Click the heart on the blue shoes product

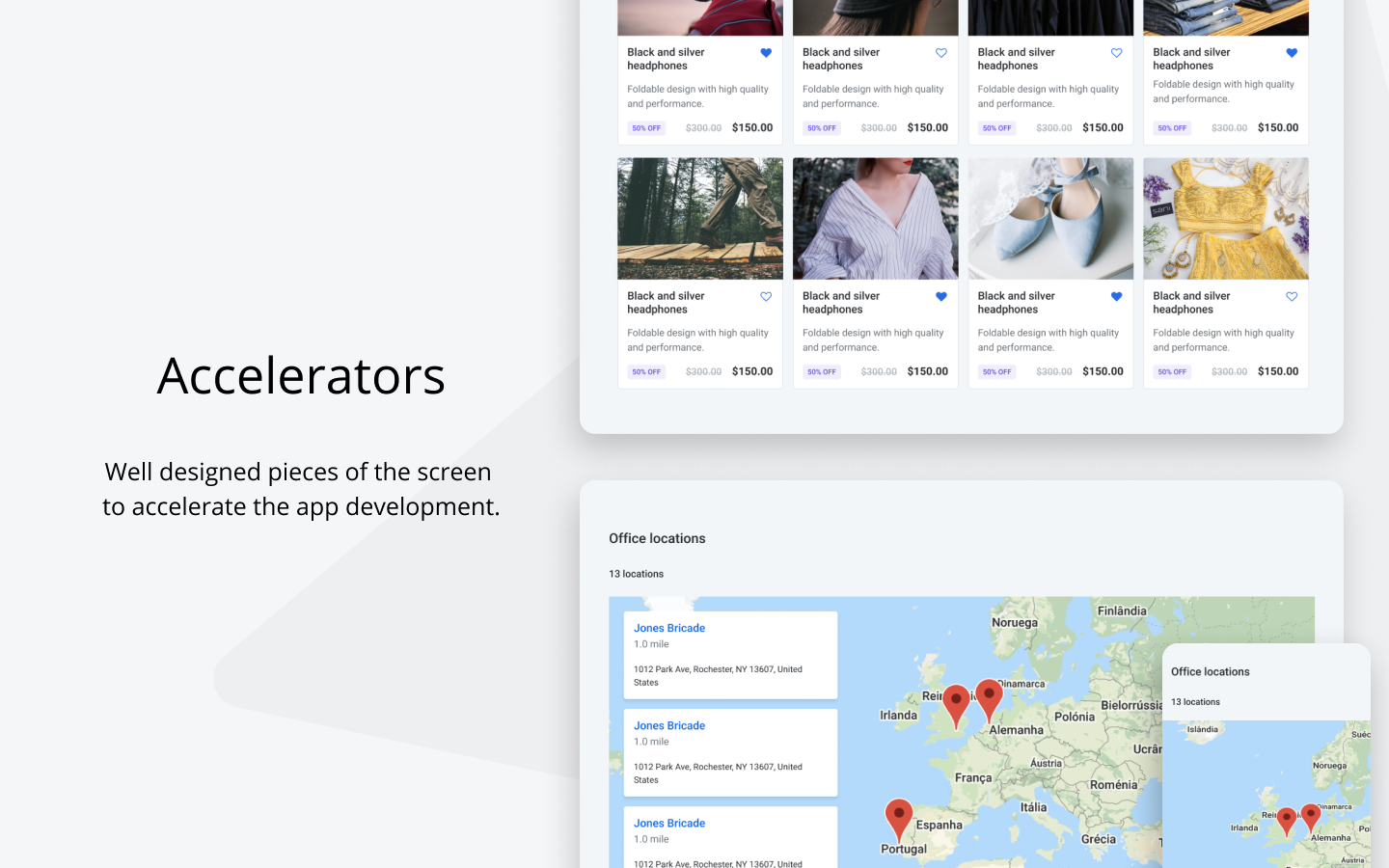coord(1116,296)
